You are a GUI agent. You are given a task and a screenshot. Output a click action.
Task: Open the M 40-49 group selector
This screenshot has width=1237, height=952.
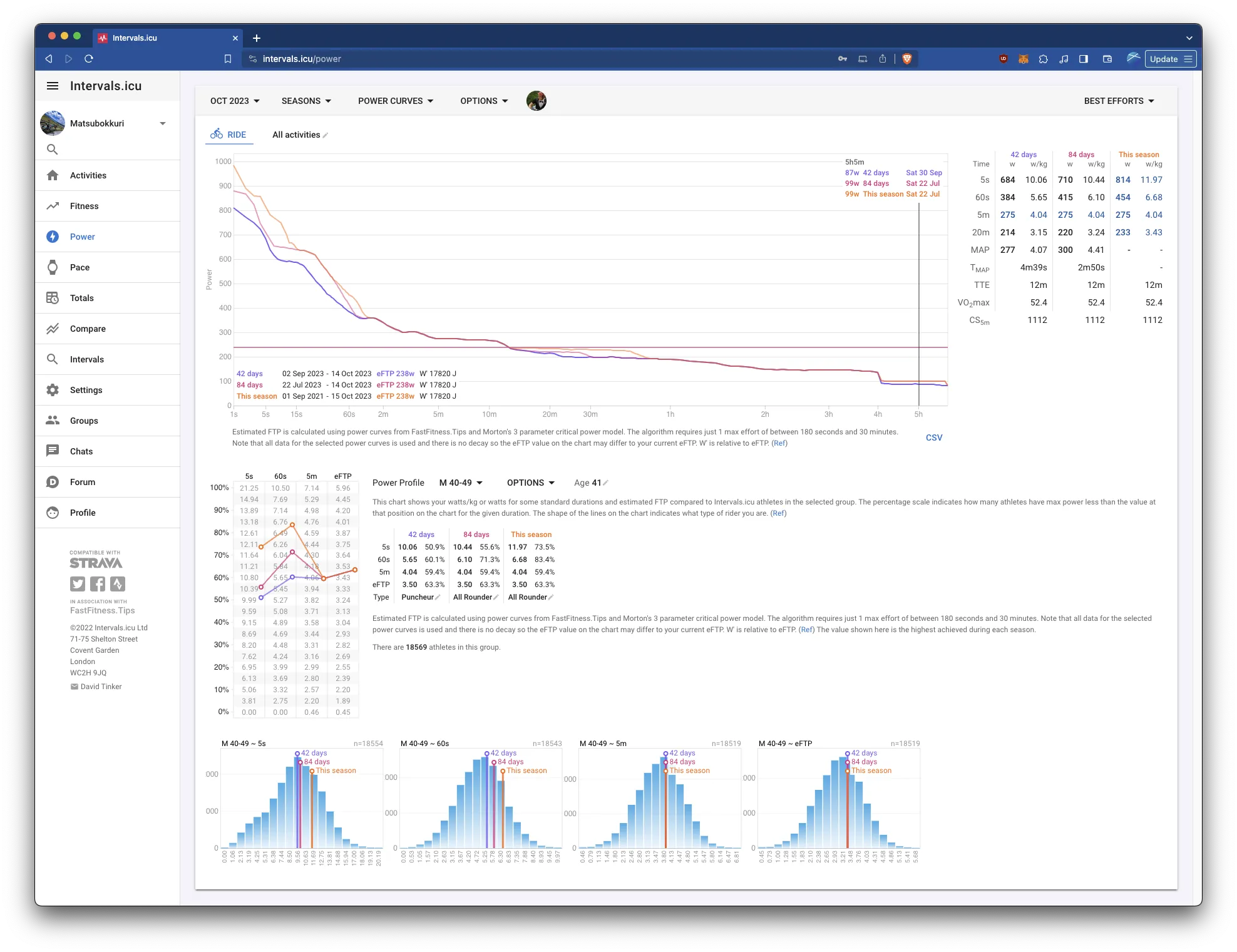[x=461, y=483]
